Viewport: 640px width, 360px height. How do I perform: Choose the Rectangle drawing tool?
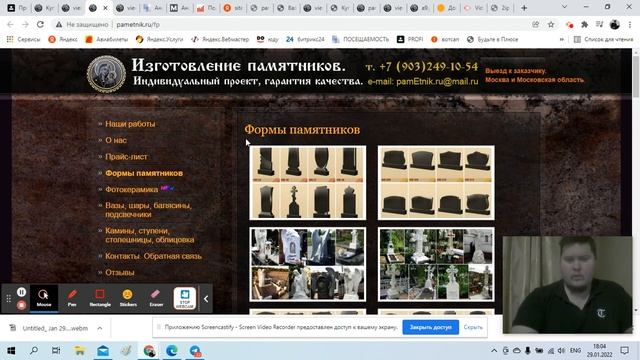(100, 298)
